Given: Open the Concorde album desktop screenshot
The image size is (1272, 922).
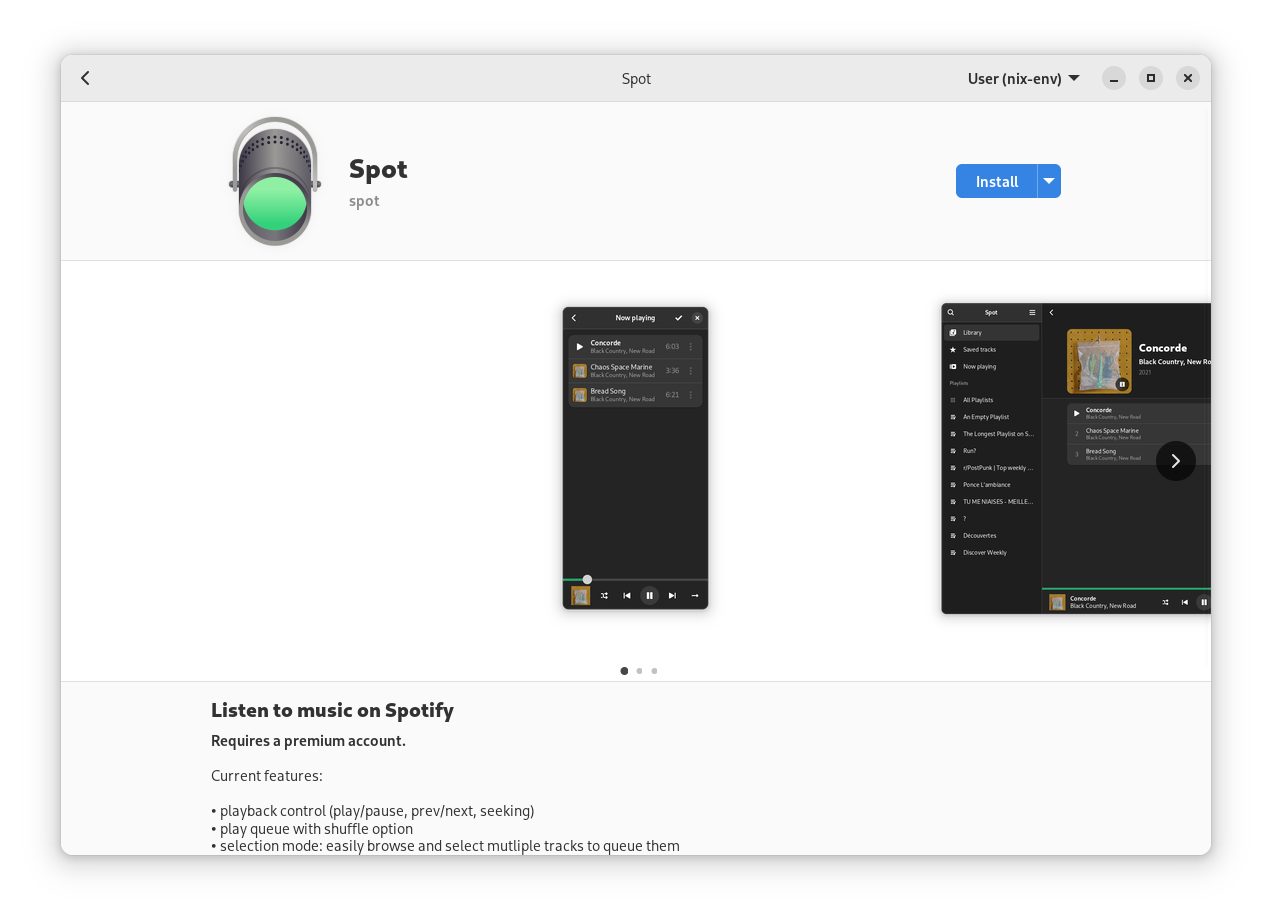Looking at the screenshot, I should click(1076, 458).
